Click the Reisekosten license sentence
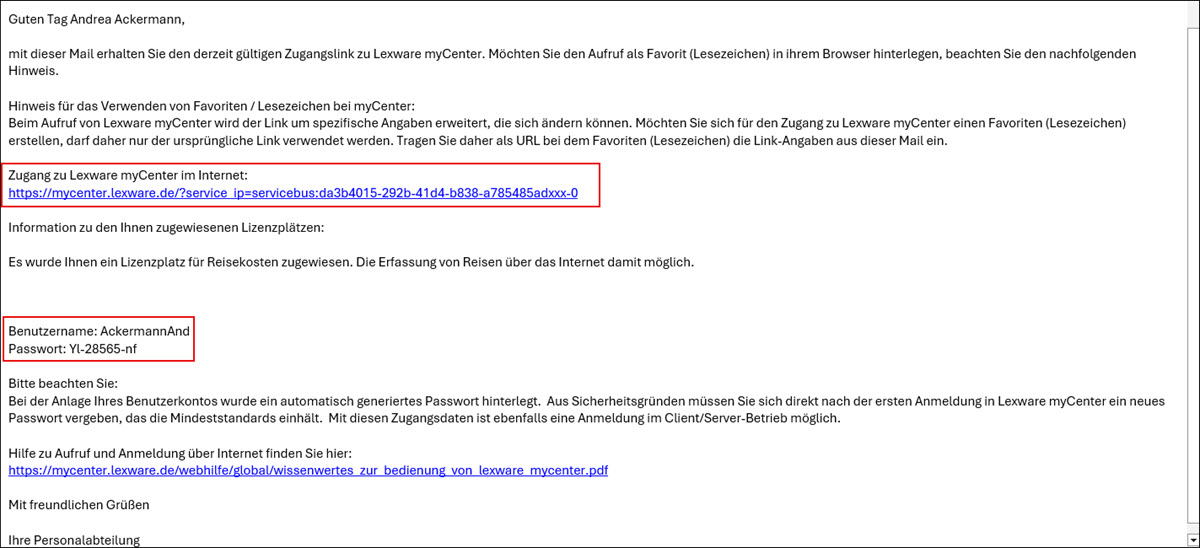1200x548 pixels. [x=350, y=262]
